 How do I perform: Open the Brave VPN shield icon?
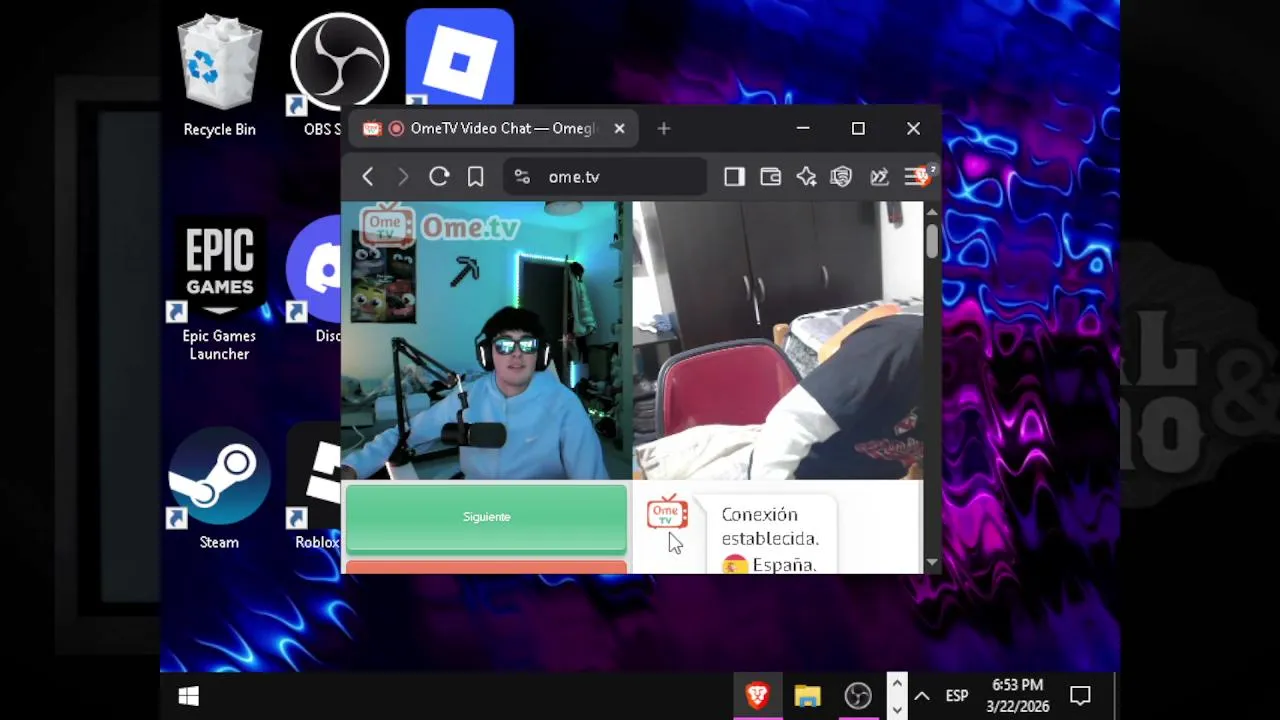coord(841,177)
